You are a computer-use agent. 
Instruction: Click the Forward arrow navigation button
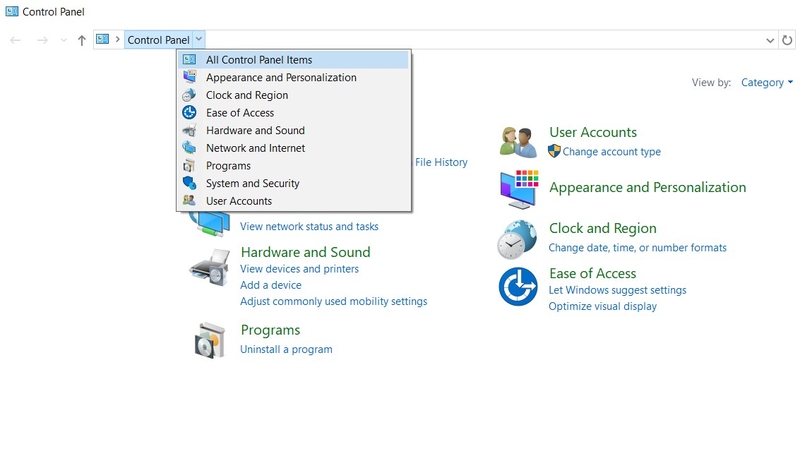[x=42, y=40]
